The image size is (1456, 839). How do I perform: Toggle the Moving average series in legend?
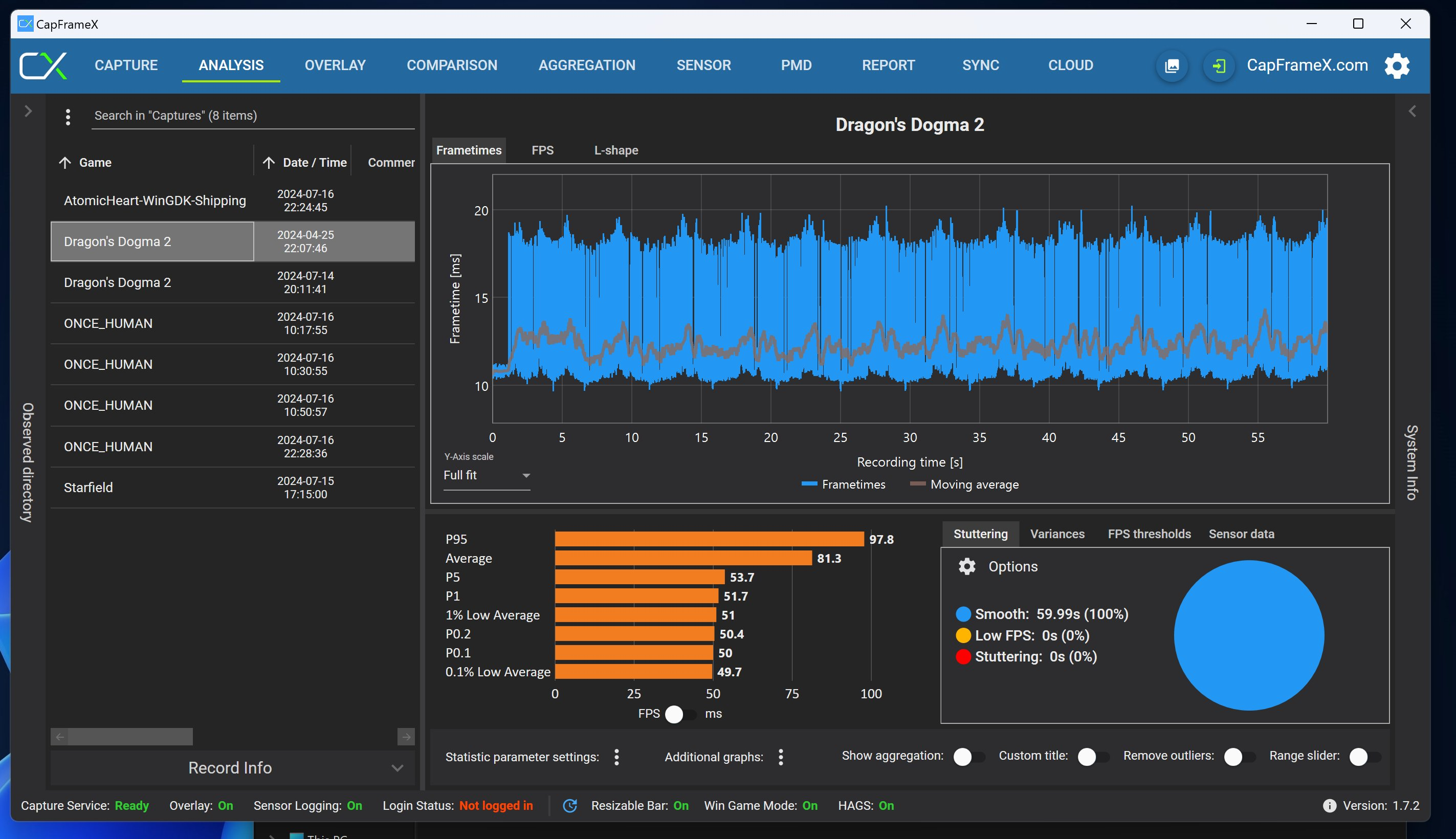click(964, 484)
